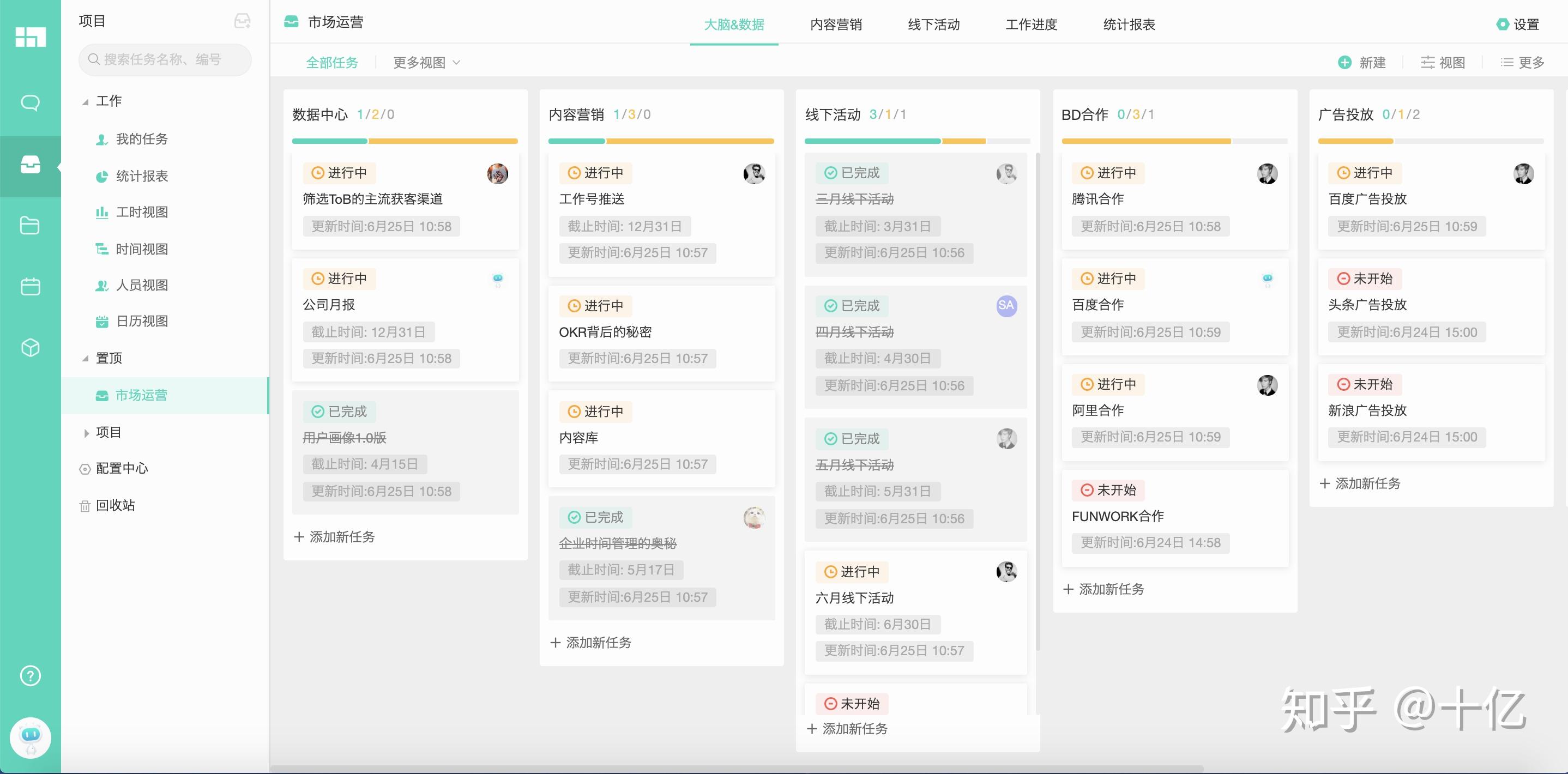Click the robot assistant avatar bottom left
Screen dimensions: 1568x774
[29, 737]
